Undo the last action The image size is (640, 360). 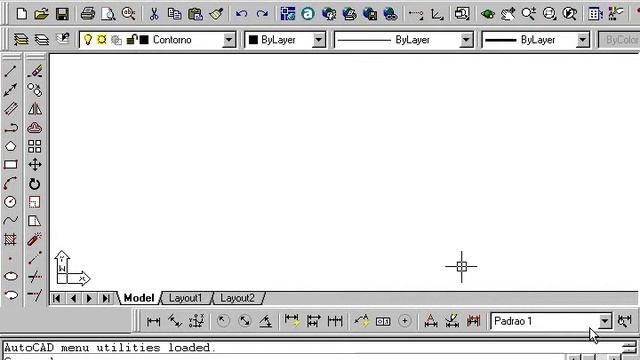pos(241,14)
